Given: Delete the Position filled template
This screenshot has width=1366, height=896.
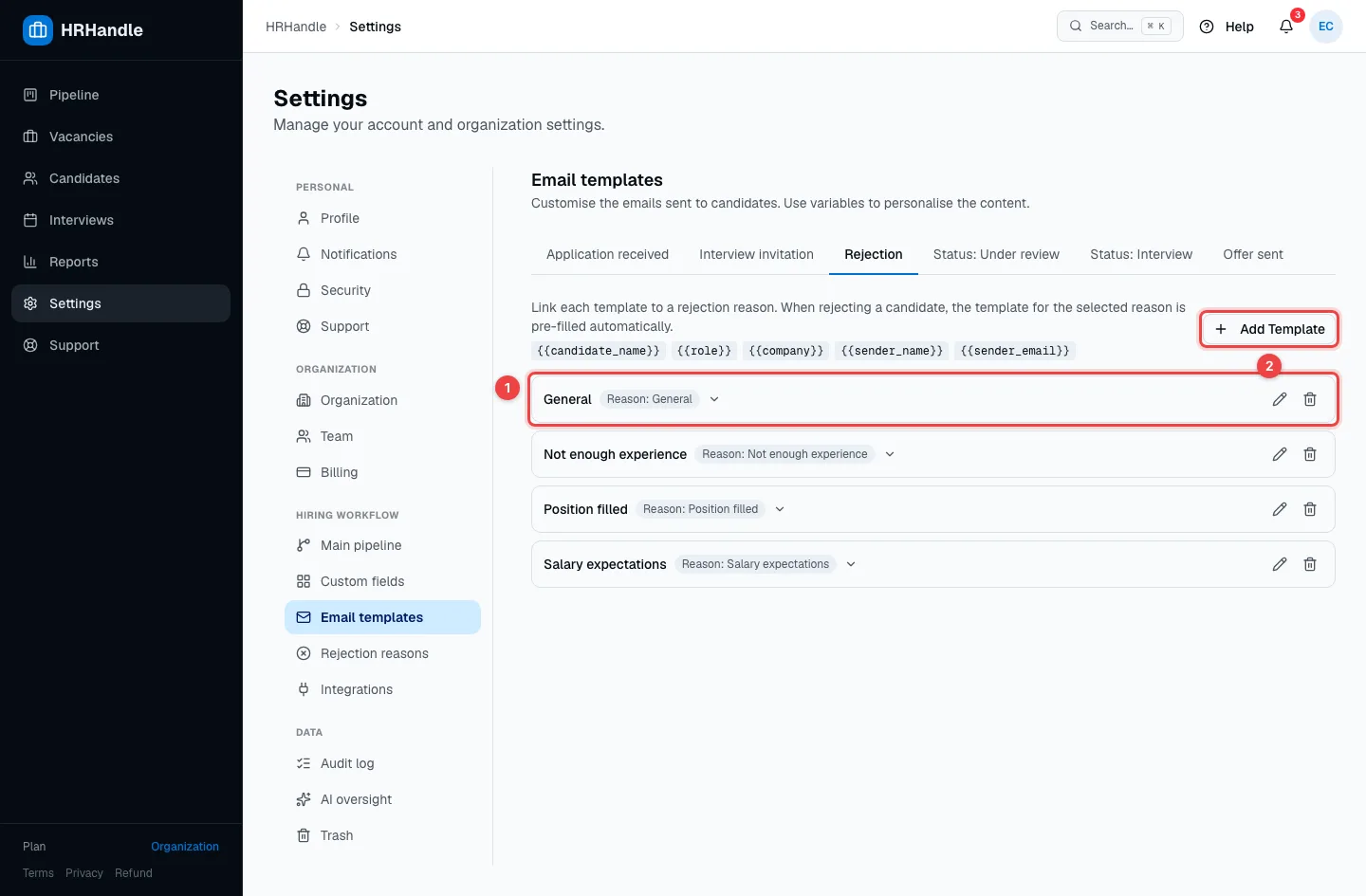Looking at the screenshot, I should [x=1310, y=509].
